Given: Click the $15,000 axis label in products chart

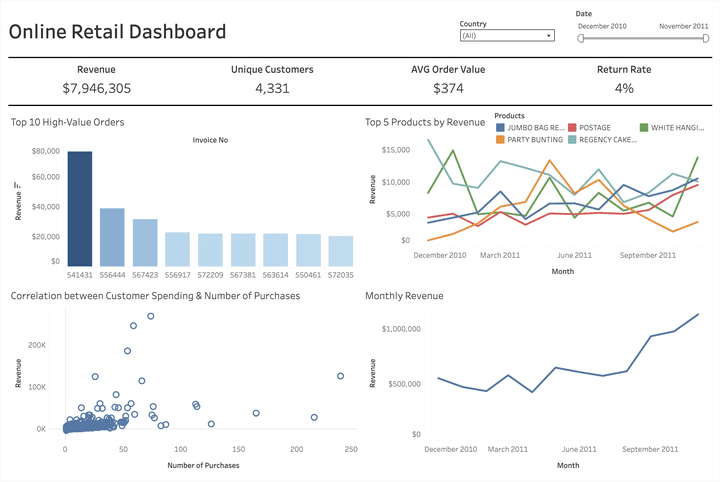Looking at the screenshot, I should [x=396, y=150].
